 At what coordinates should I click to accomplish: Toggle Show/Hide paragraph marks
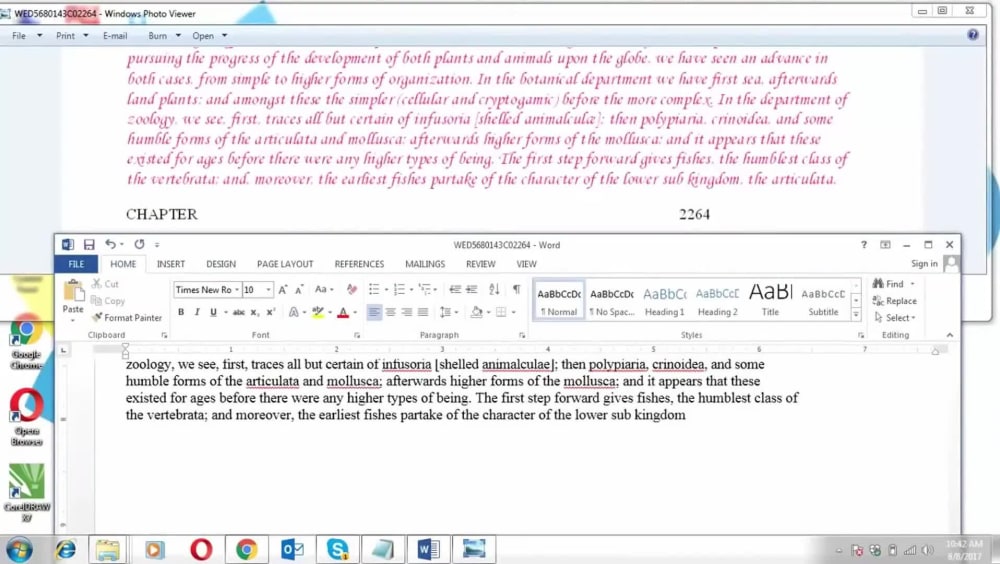tap(517, 290)
